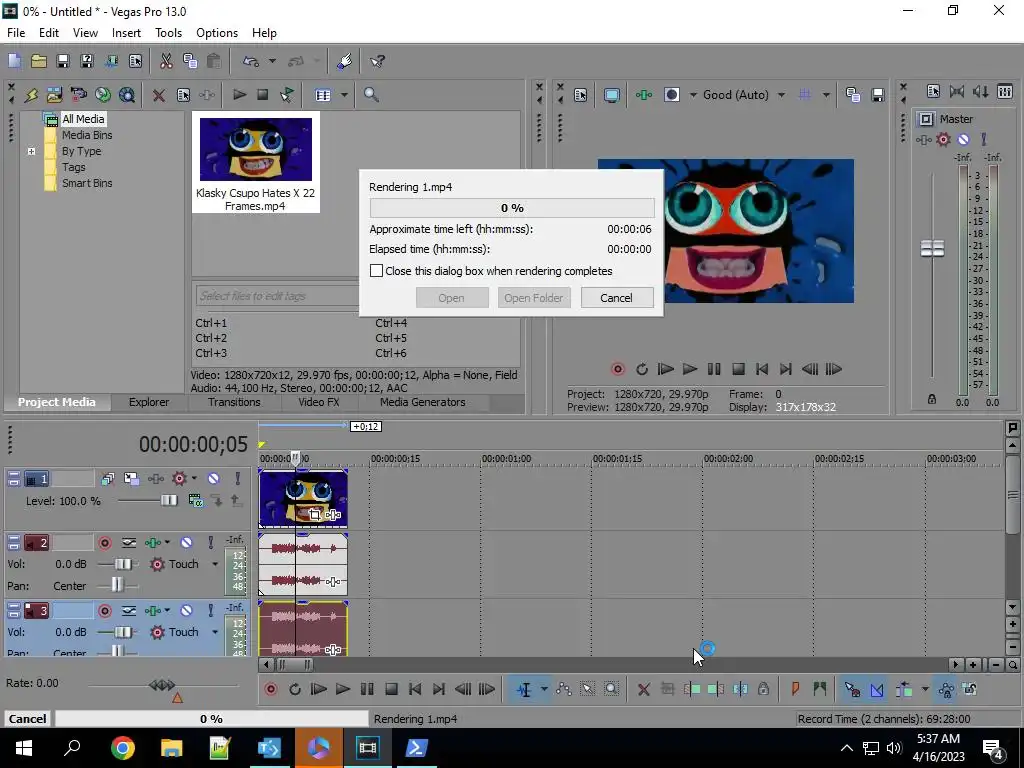Switch to the Video FX tab
Screen dimensions: 1024x768
point(319,402)
